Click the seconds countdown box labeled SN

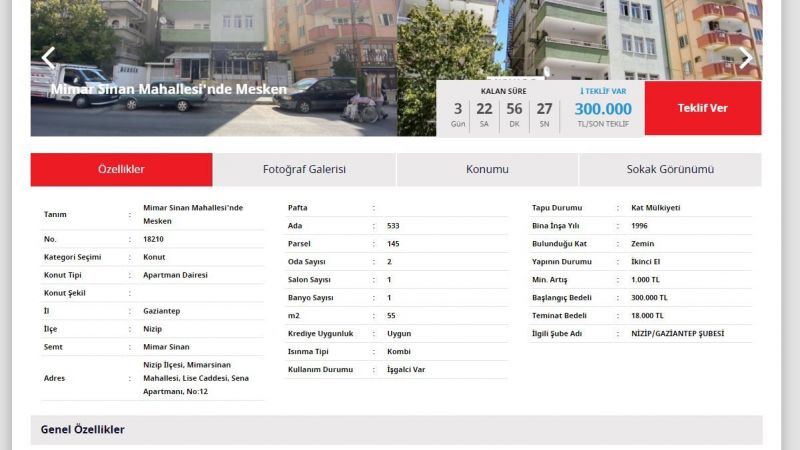(544, 114)
